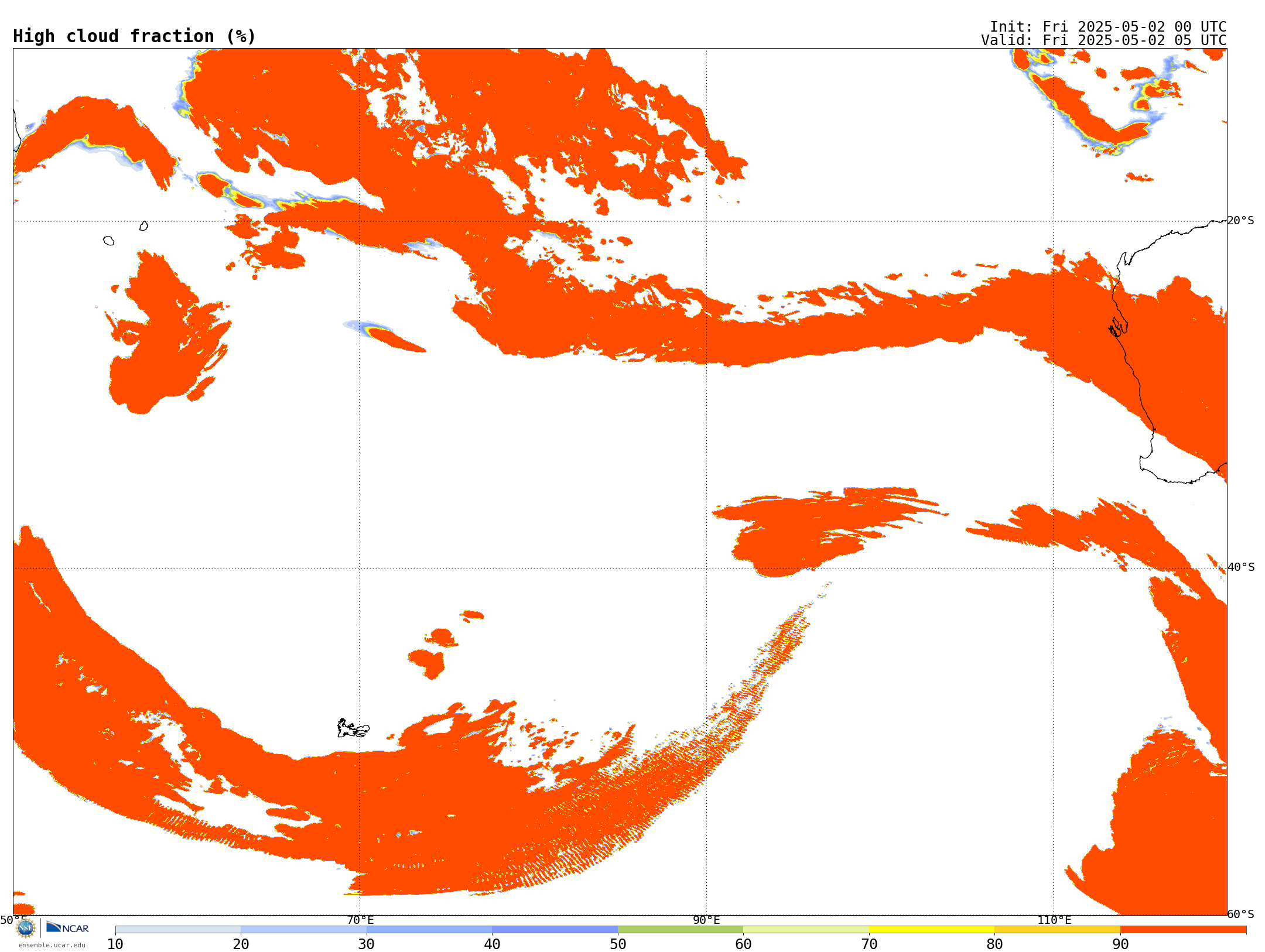Click the High cloud fraction (%) title

(x=134, y=36)
